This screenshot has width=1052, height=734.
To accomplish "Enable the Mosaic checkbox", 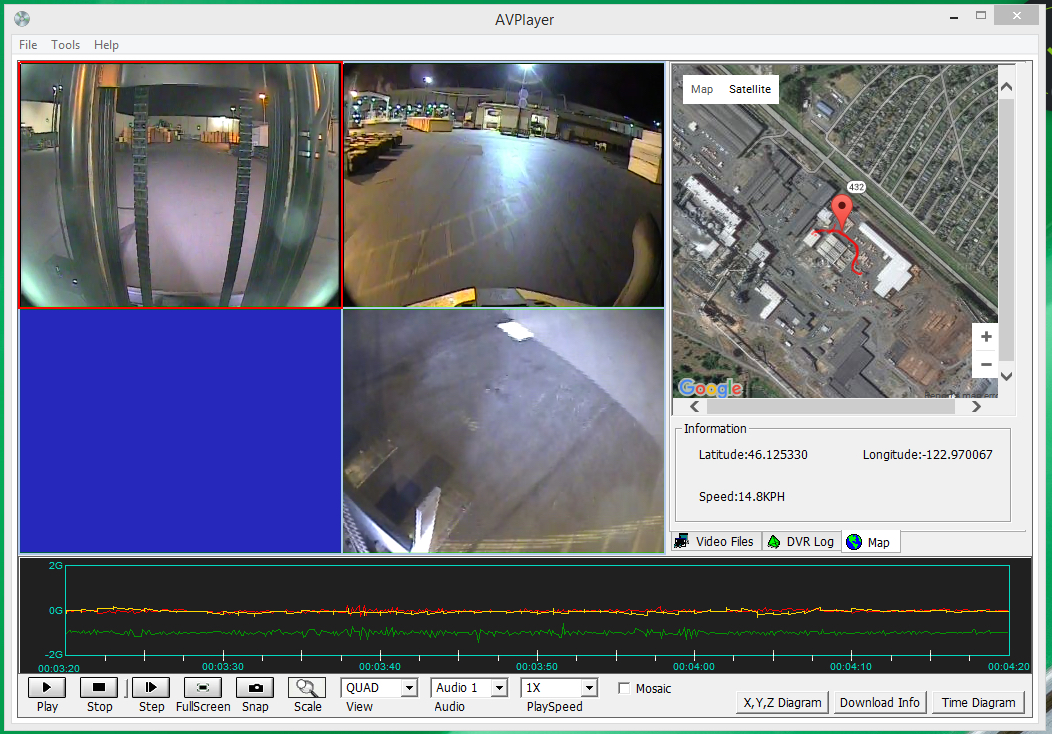I will coord(625,688).
